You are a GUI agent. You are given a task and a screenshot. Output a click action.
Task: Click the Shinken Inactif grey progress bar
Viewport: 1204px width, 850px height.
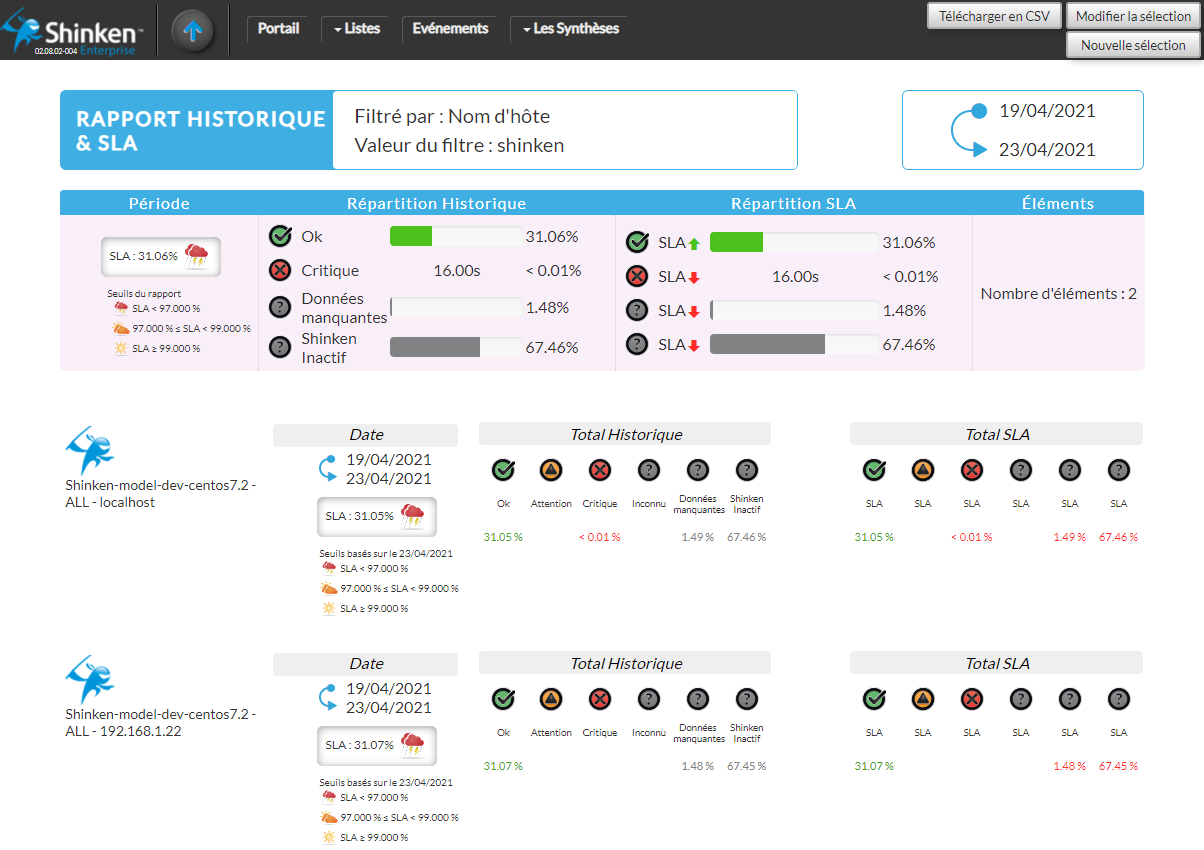click(435, 347)
